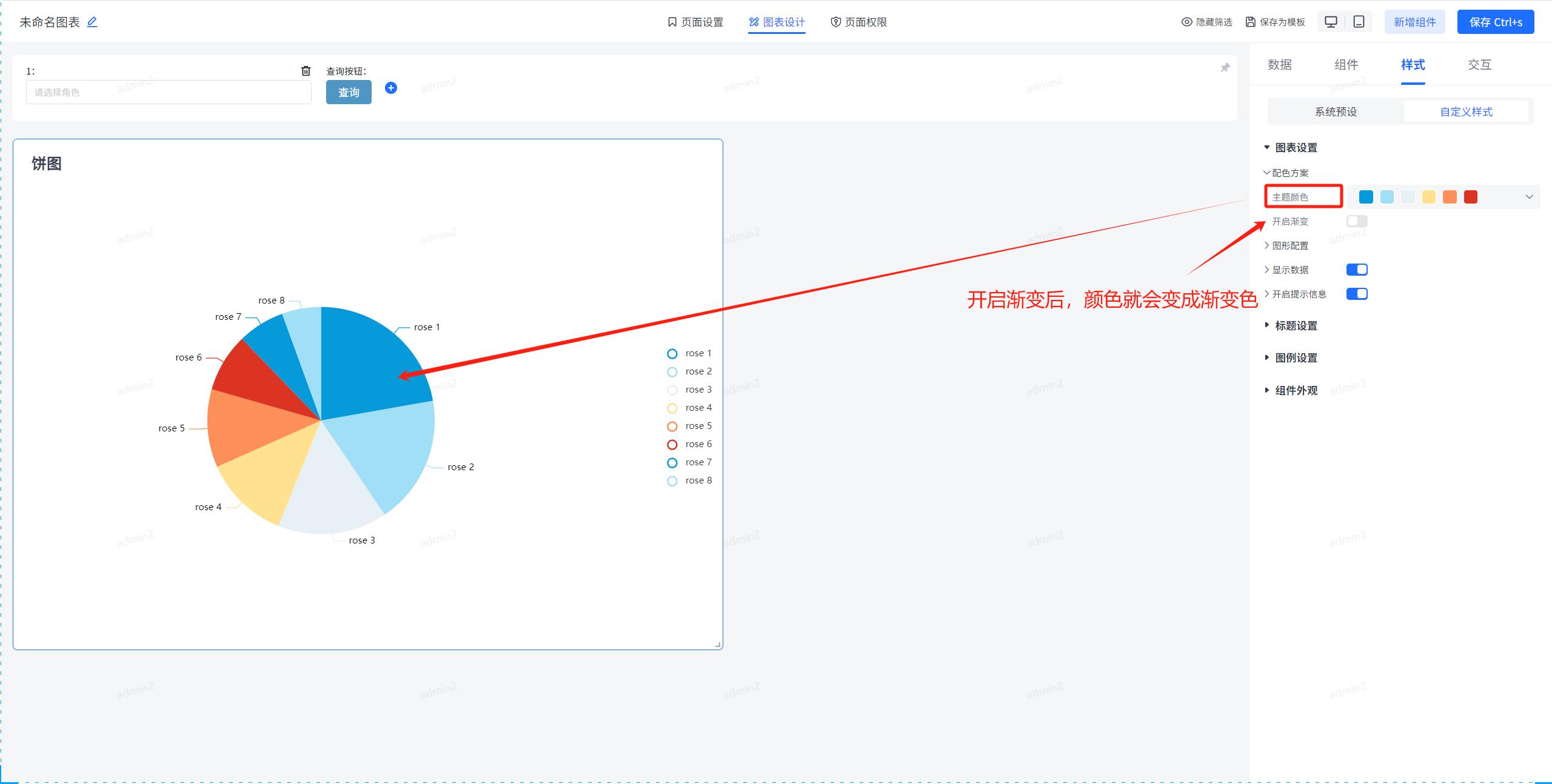Switch to tablet preview icon
The width and height of the screenshot is (1552, 784).
1359,22
